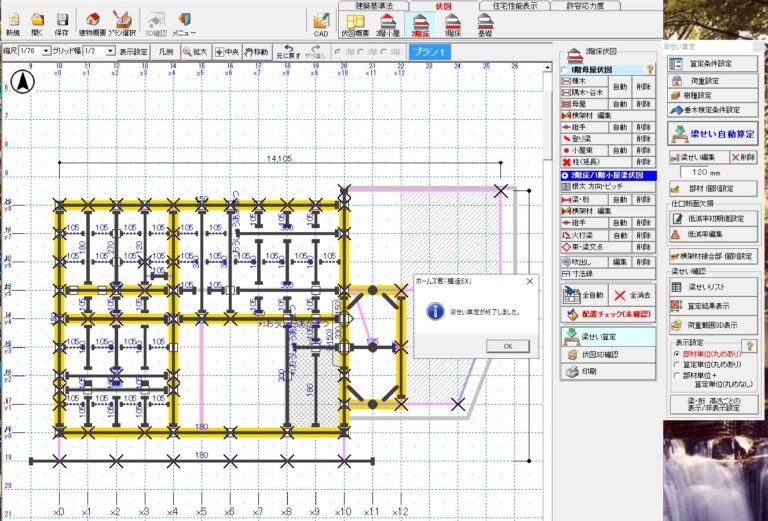Click the 中央 center view tool
Screen dimensions: 768x521
point(226,51)
